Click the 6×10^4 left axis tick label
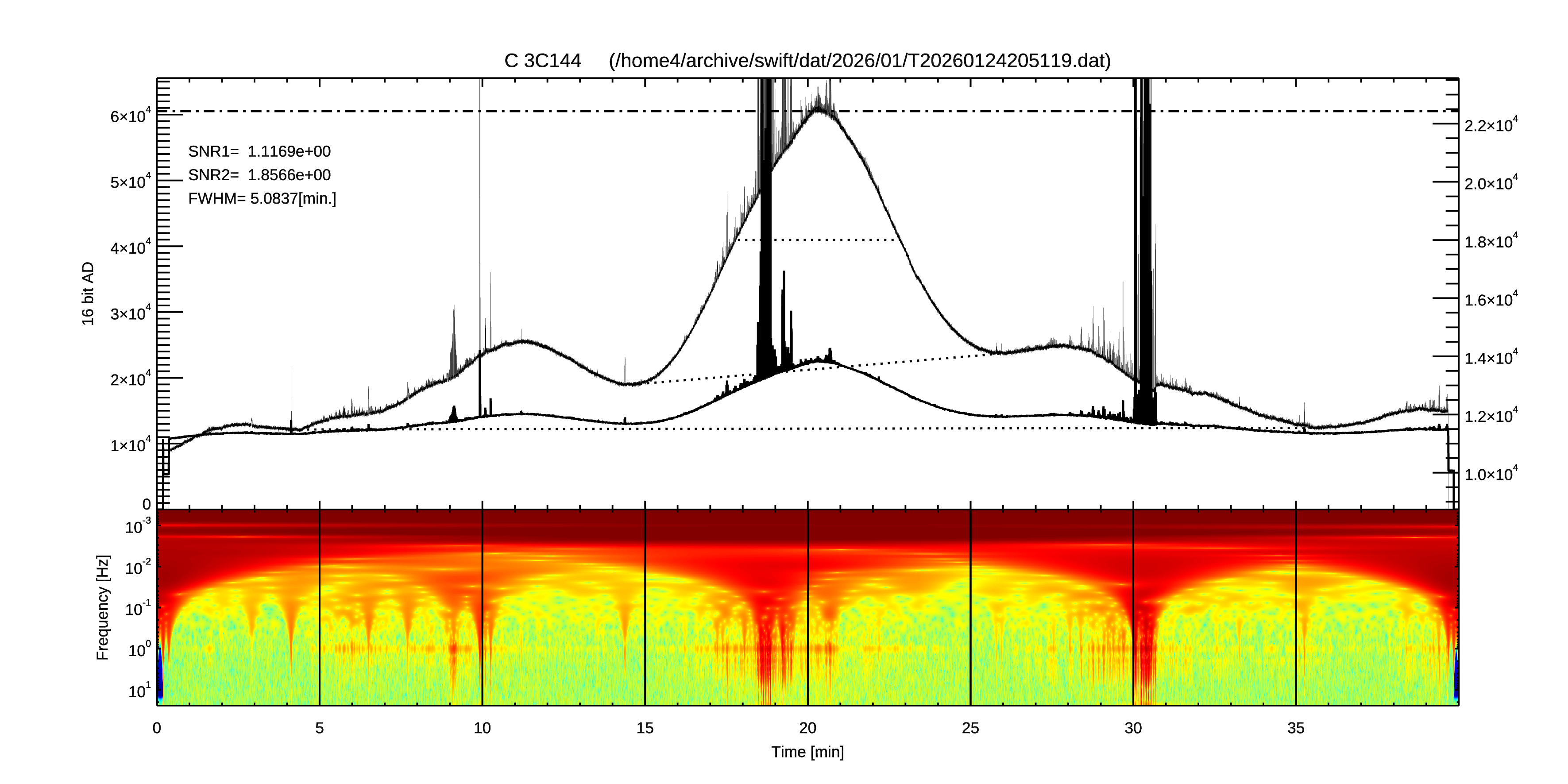This screenshot has width=1568, height=784. pos(130,116)
